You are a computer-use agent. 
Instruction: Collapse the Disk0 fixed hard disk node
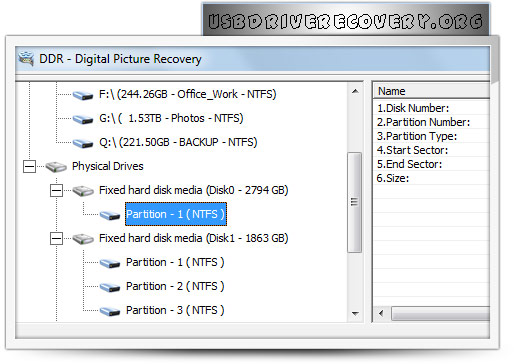click(x=56, y=191)
